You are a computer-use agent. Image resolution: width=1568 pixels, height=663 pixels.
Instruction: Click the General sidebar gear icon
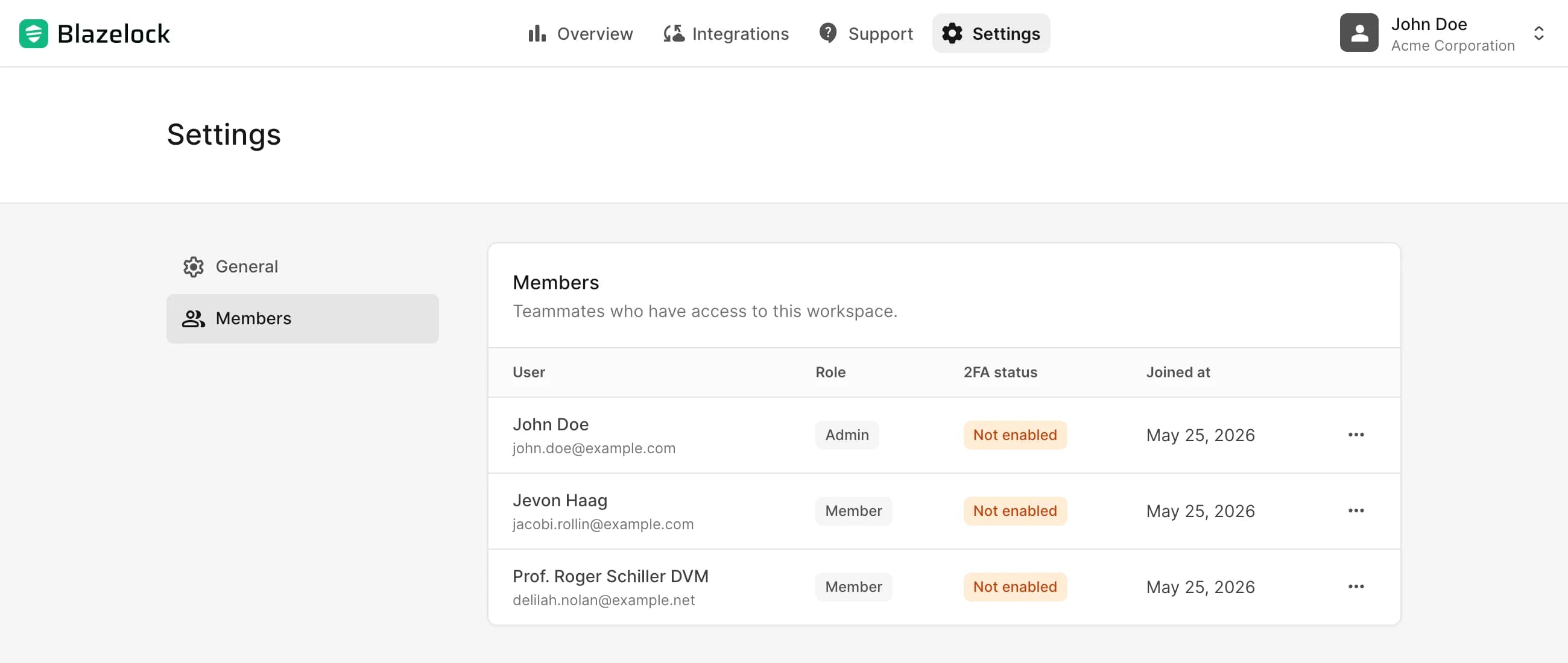(194, 267)
